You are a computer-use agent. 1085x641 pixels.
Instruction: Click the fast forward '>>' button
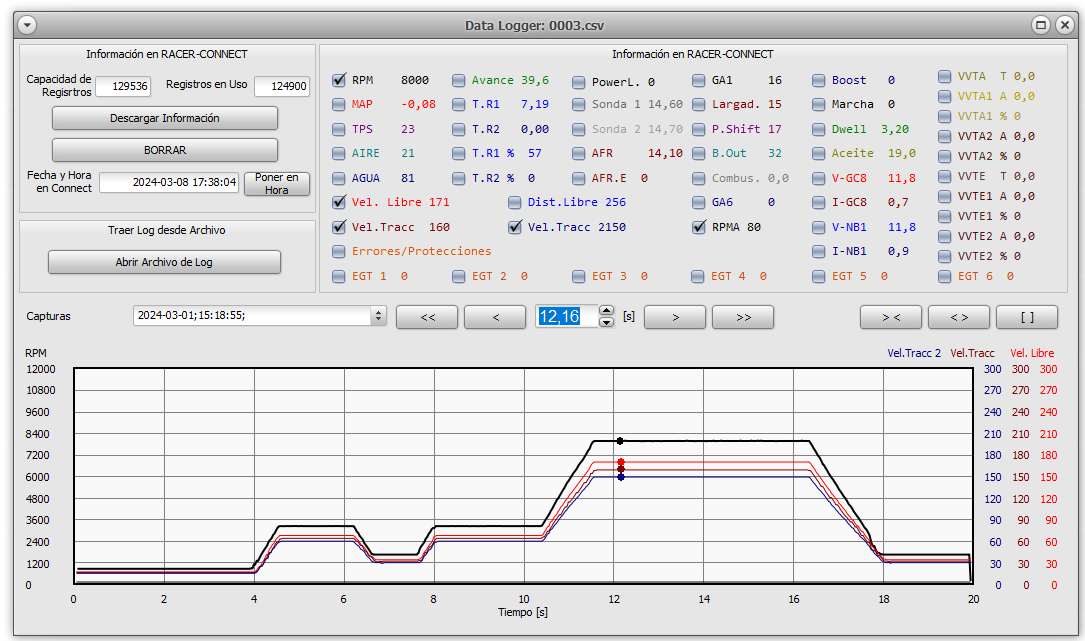(742, 317)
